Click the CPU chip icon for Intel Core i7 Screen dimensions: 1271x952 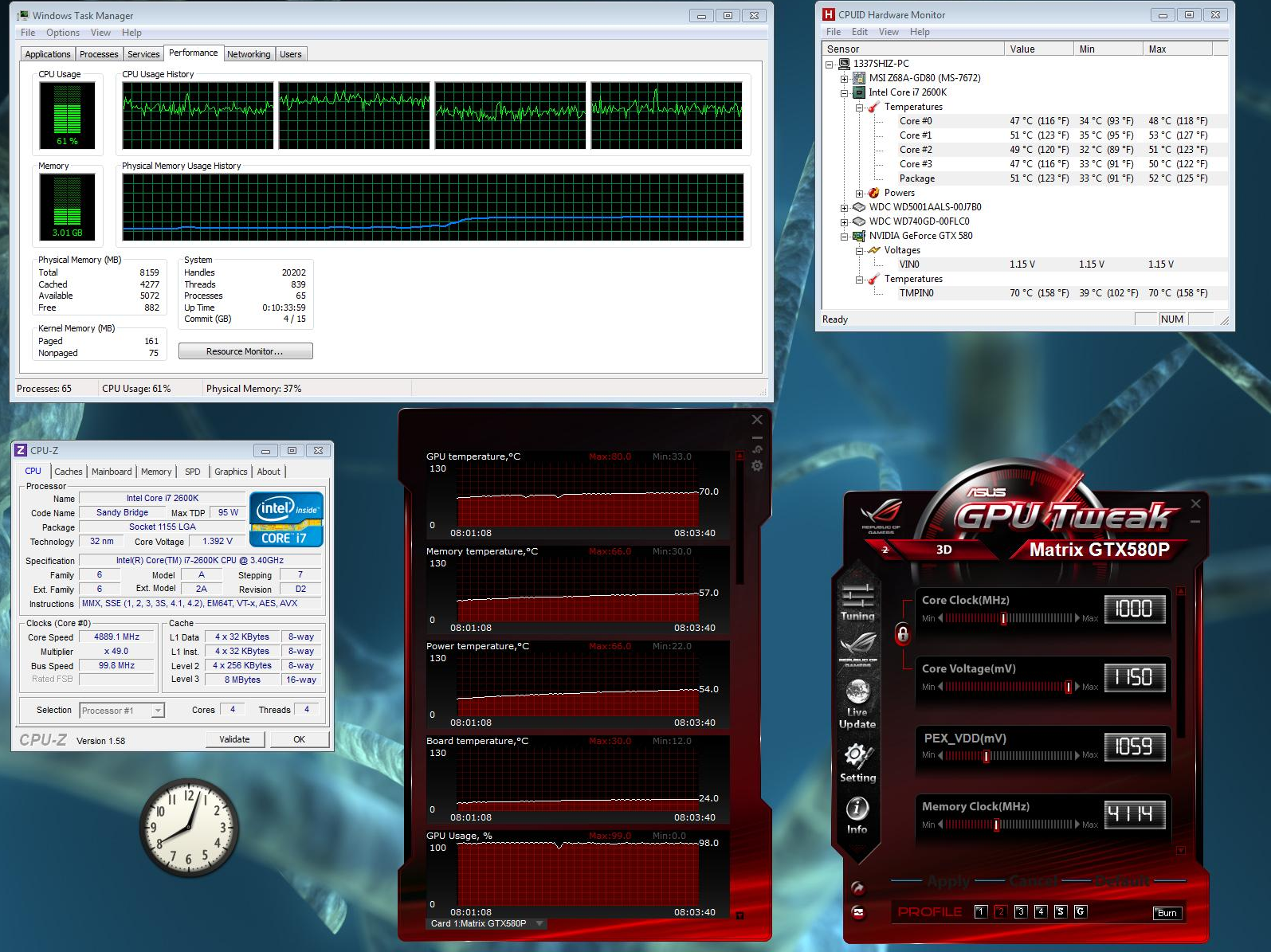point(859,92)
